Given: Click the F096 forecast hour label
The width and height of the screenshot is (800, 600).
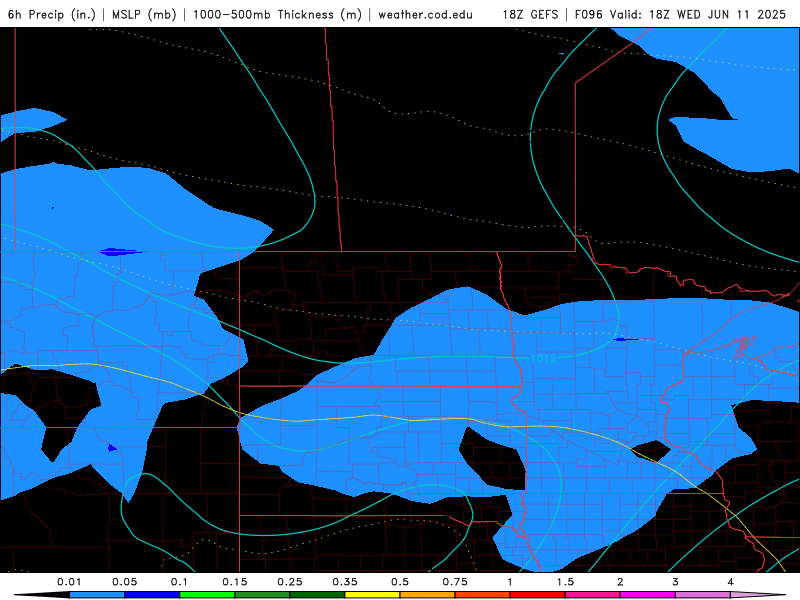Looking at the screenshot, I should pos(589,14).
